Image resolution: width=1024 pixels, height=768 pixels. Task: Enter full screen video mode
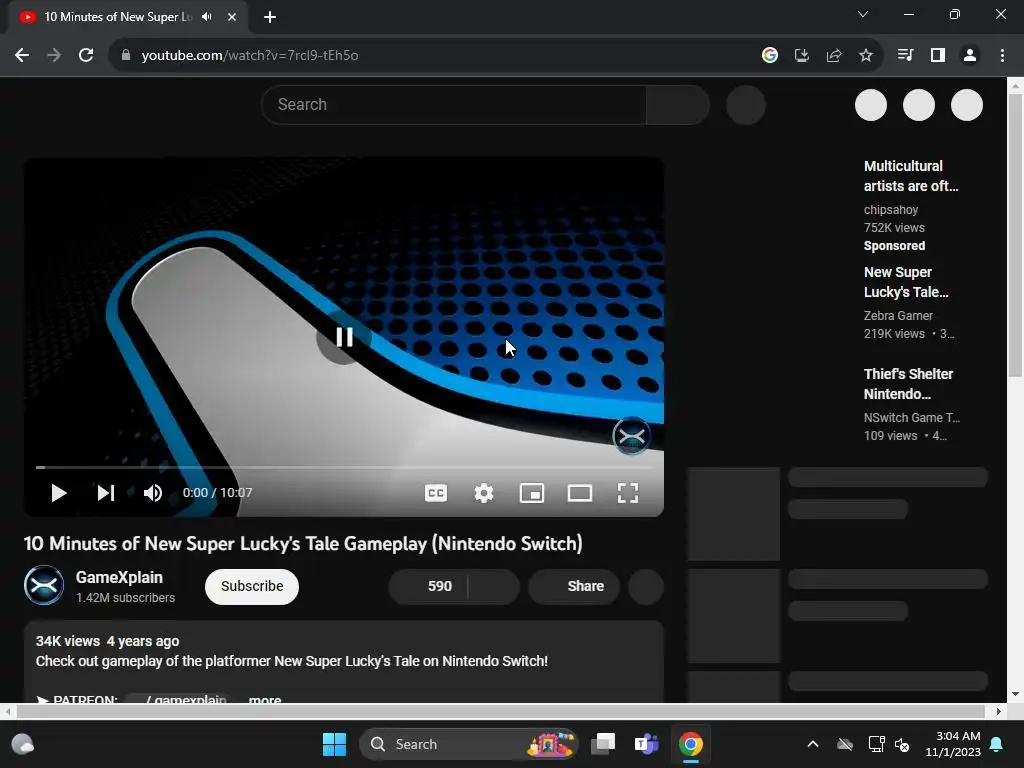pos(628,493)
